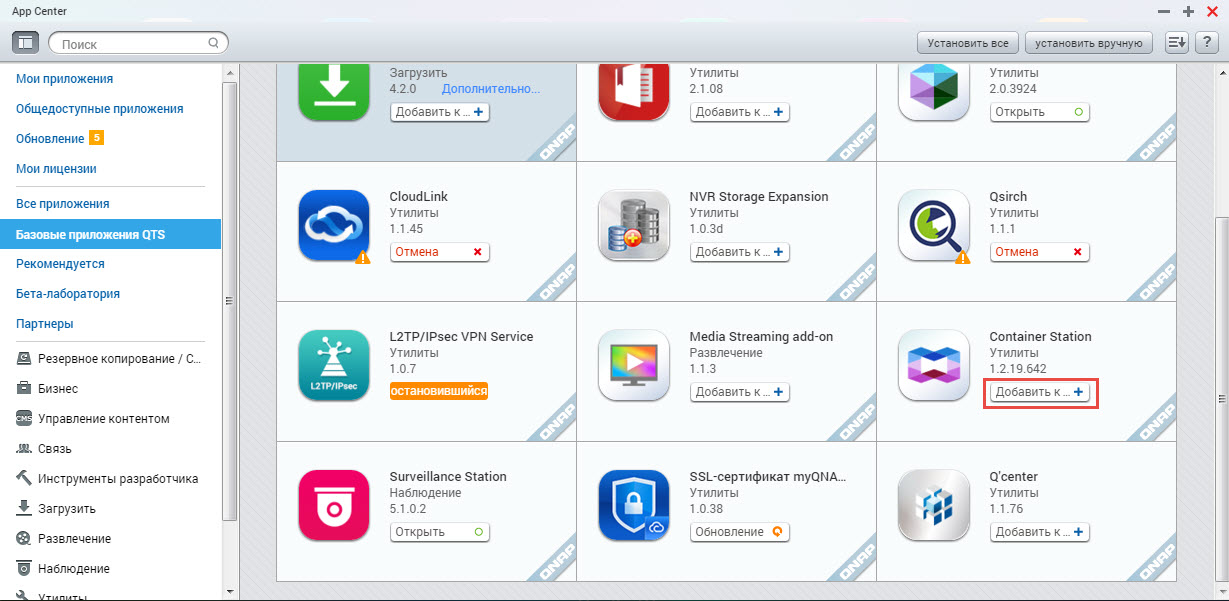Add Download Station to queue

(x=440, y=112)
